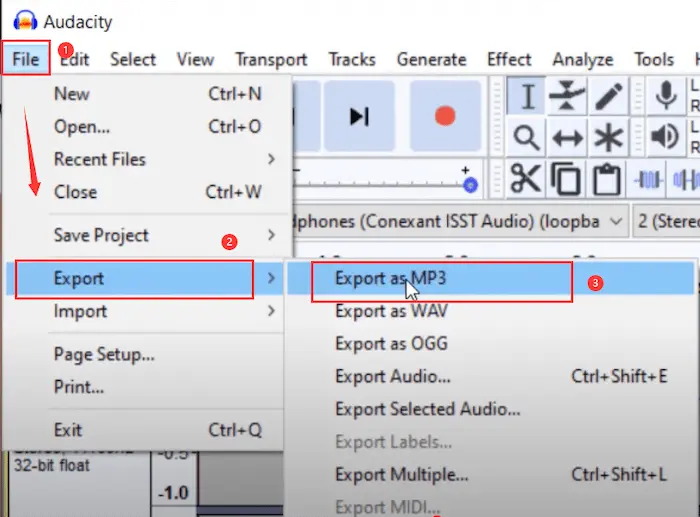The height and width of the screenshot is (517, 700).
Task: Select the Draw pencil tool
Action: tap(608, 96)
